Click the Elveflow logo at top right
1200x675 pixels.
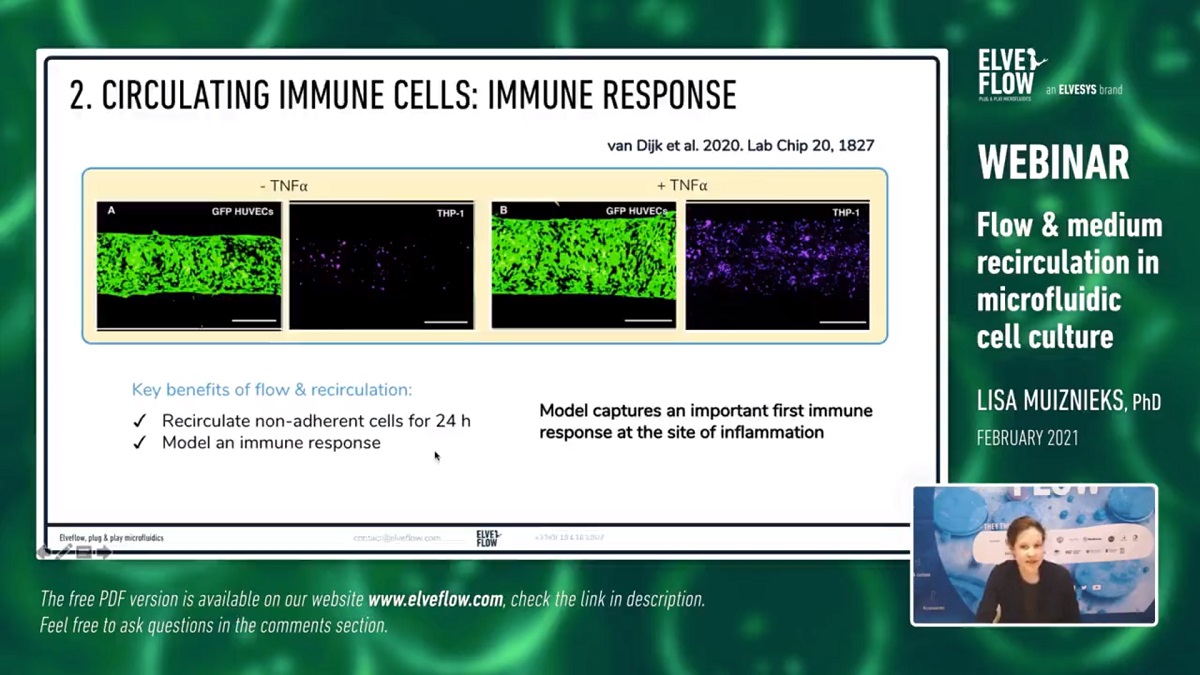(1010, 74)
